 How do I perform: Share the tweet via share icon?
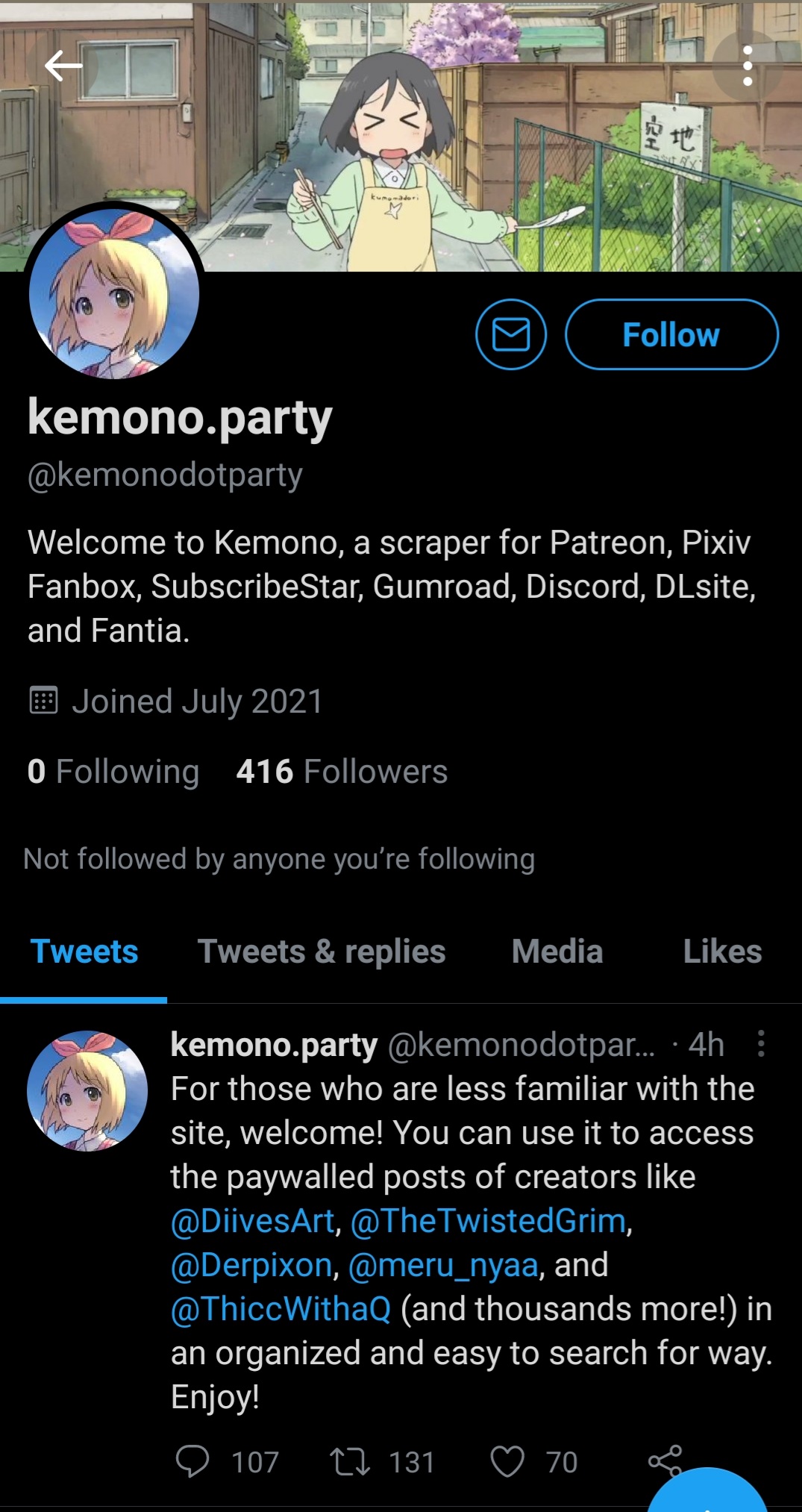pyautogui.click(x=665, y=1461)
